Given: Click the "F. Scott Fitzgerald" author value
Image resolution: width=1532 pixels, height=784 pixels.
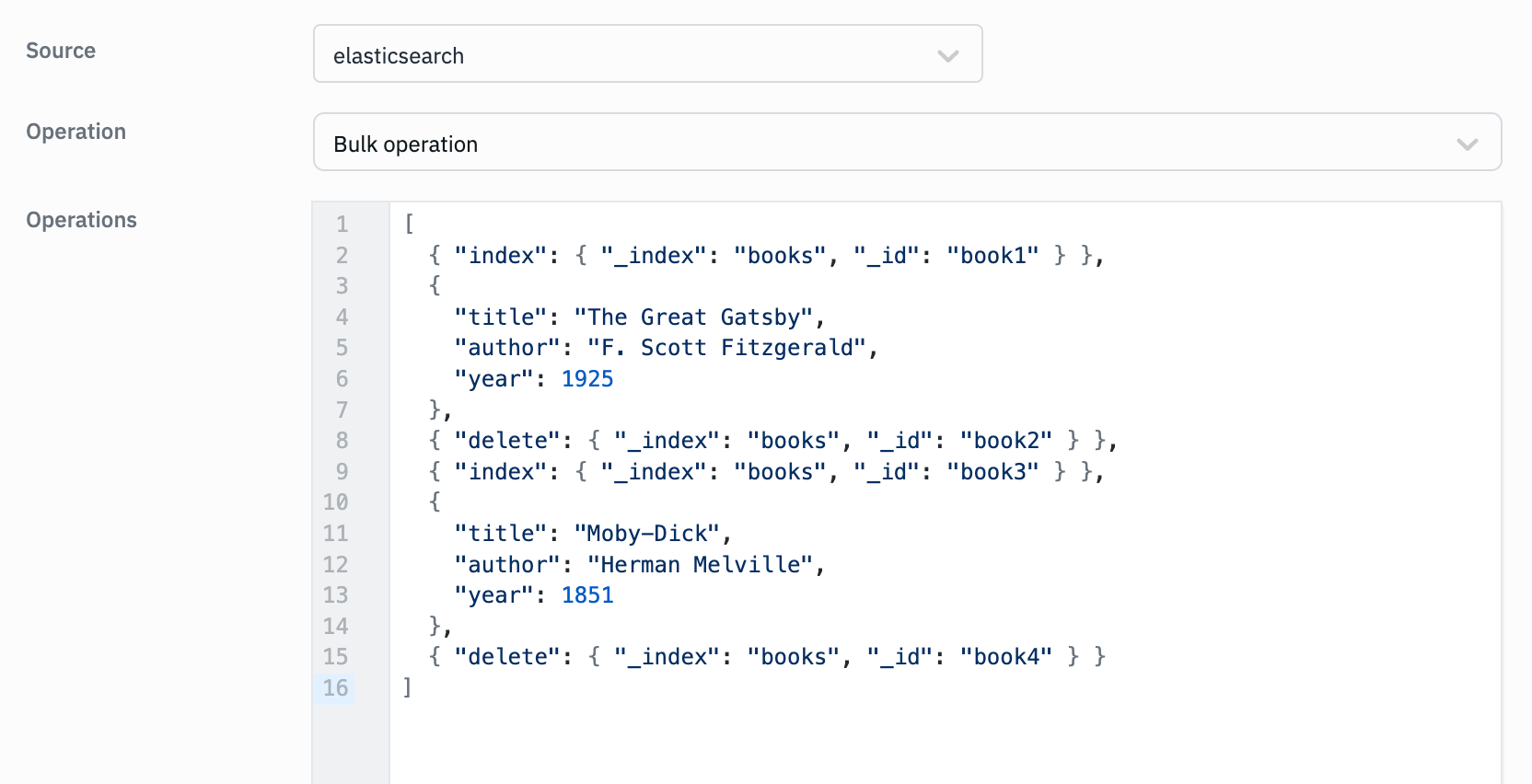Looking at the screenshot, I should pyautogui.click(x=726, y=348).
